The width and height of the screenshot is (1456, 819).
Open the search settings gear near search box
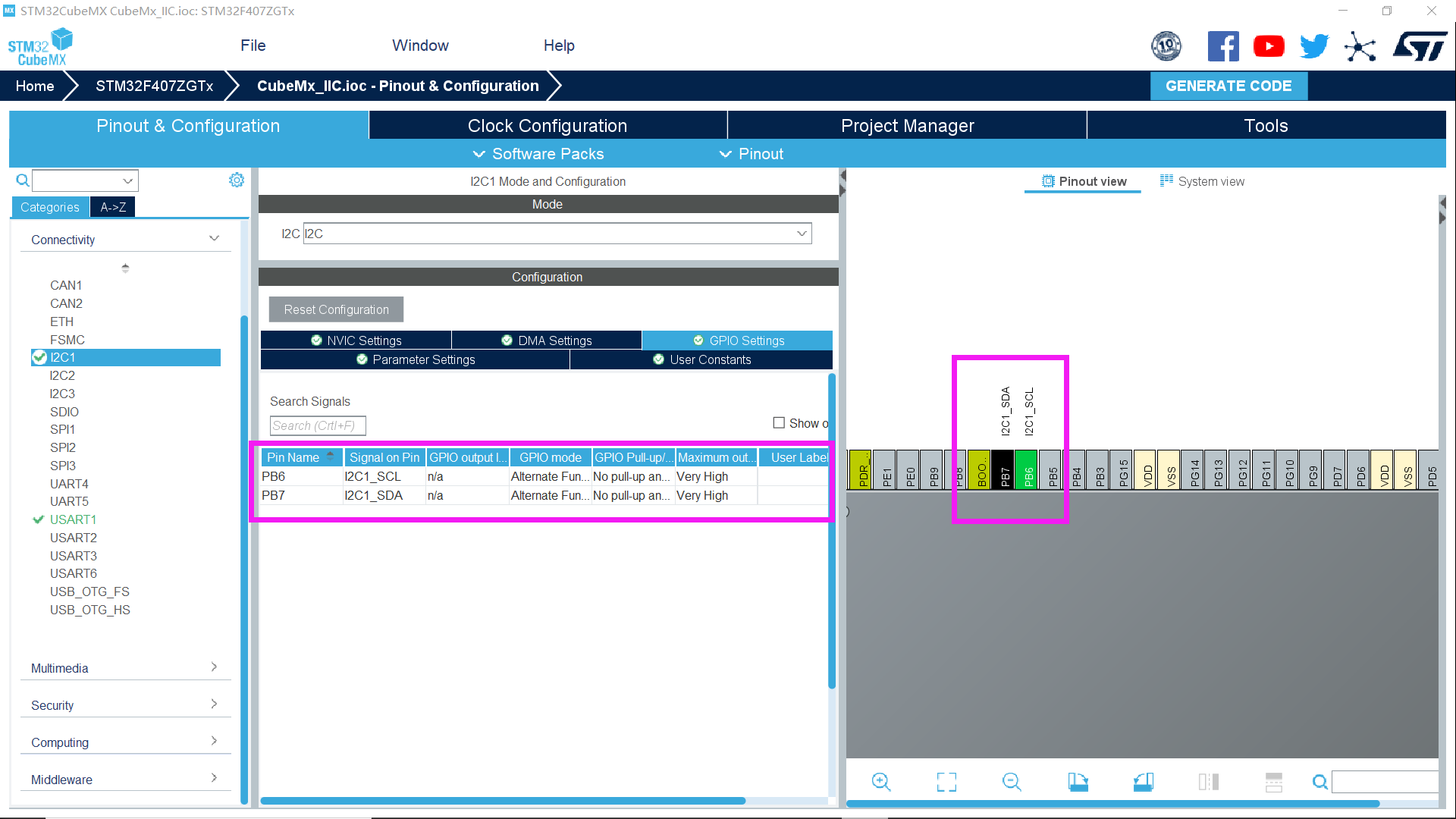click(x=237, y=180)
